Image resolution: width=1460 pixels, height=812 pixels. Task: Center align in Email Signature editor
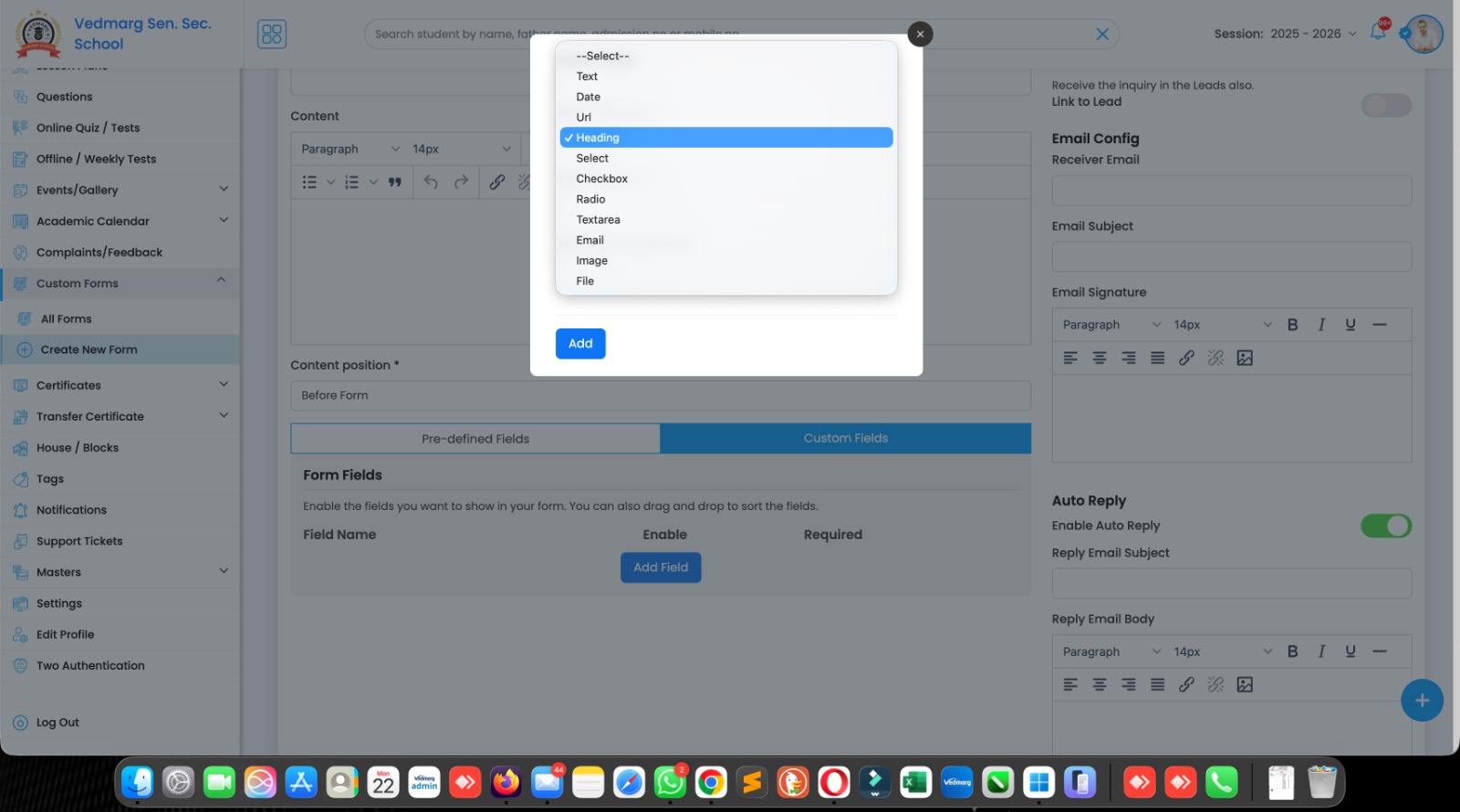click(1100, 359)
